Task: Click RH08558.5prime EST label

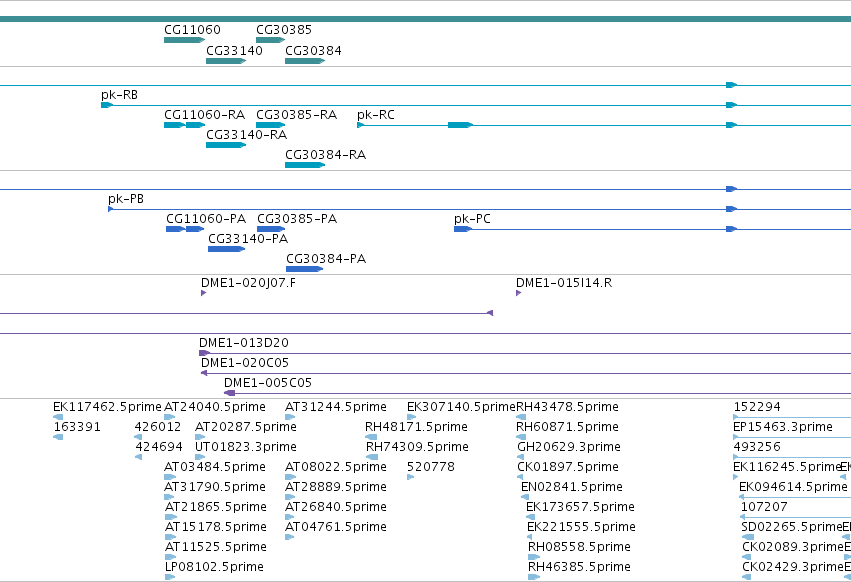Action: click(x=579, y=547)
